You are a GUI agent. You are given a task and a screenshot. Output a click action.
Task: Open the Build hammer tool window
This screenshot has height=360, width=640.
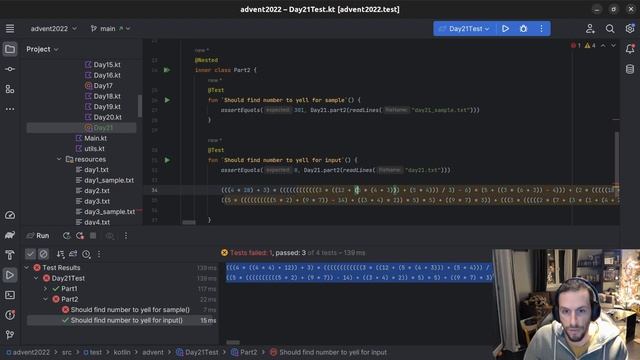[x=10, y=255]
